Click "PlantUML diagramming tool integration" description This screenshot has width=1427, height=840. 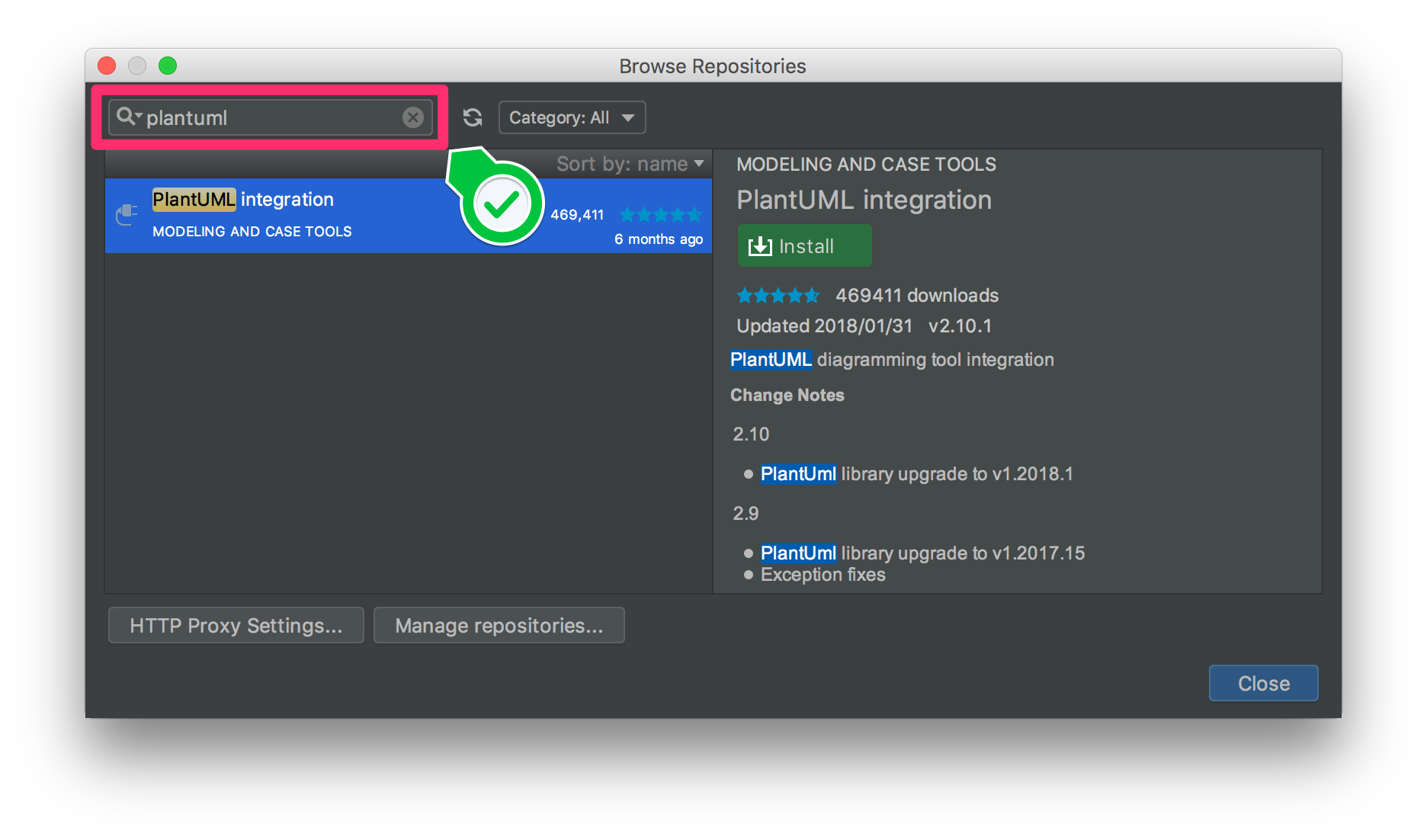892,359
